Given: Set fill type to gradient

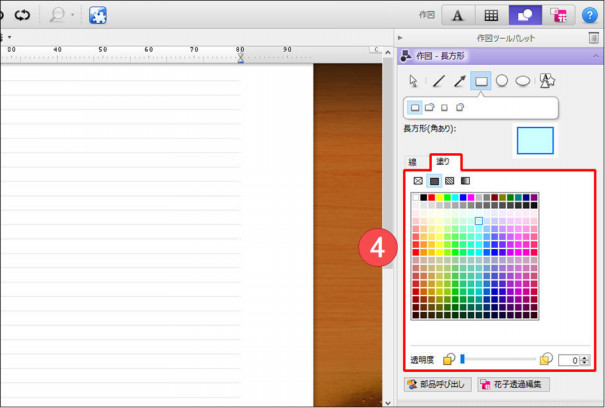Looking at the screenshot, I should coord(465,181).
